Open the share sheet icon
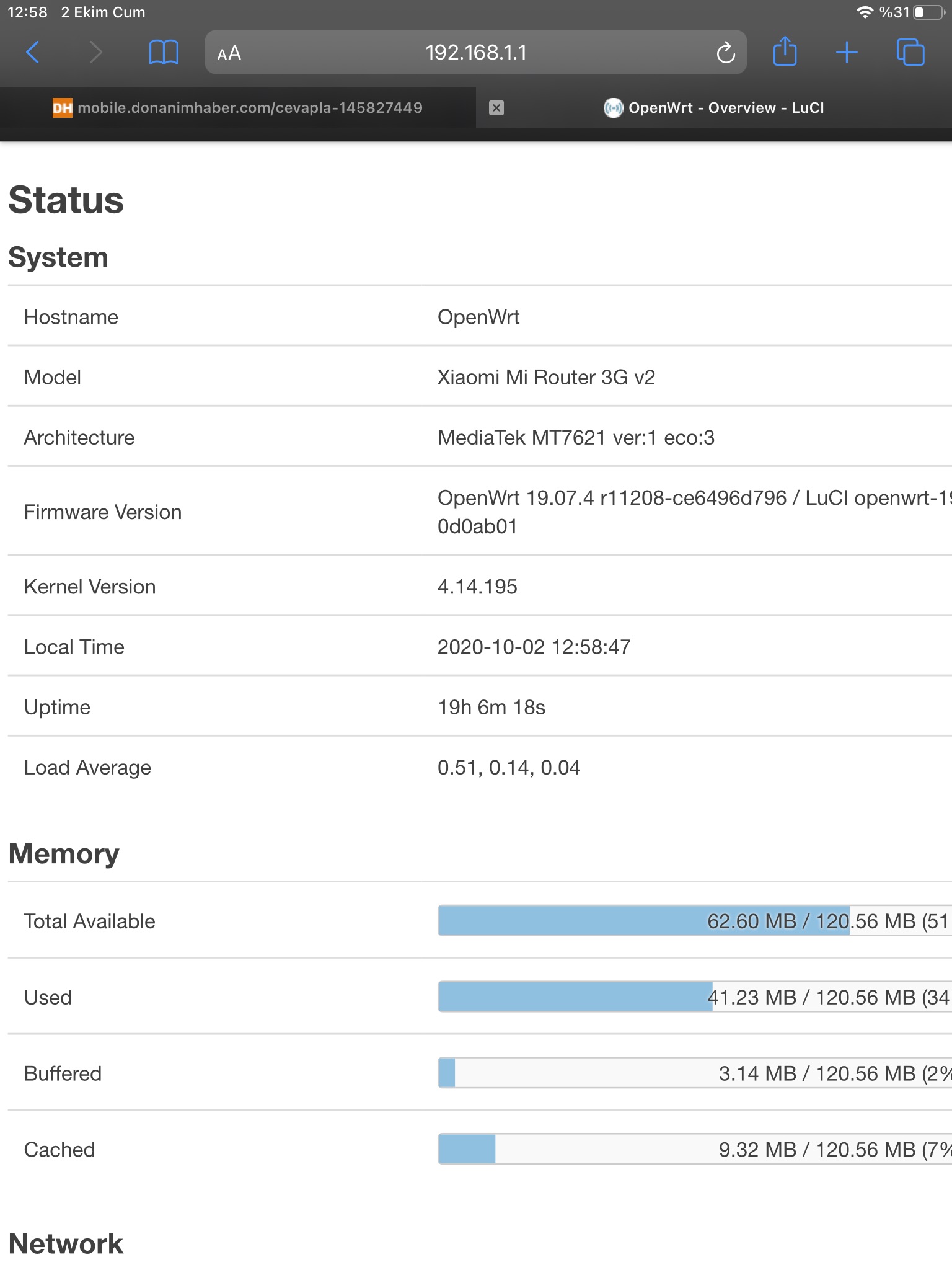This screenshot has width=952, height=1270. pos(785,51)
